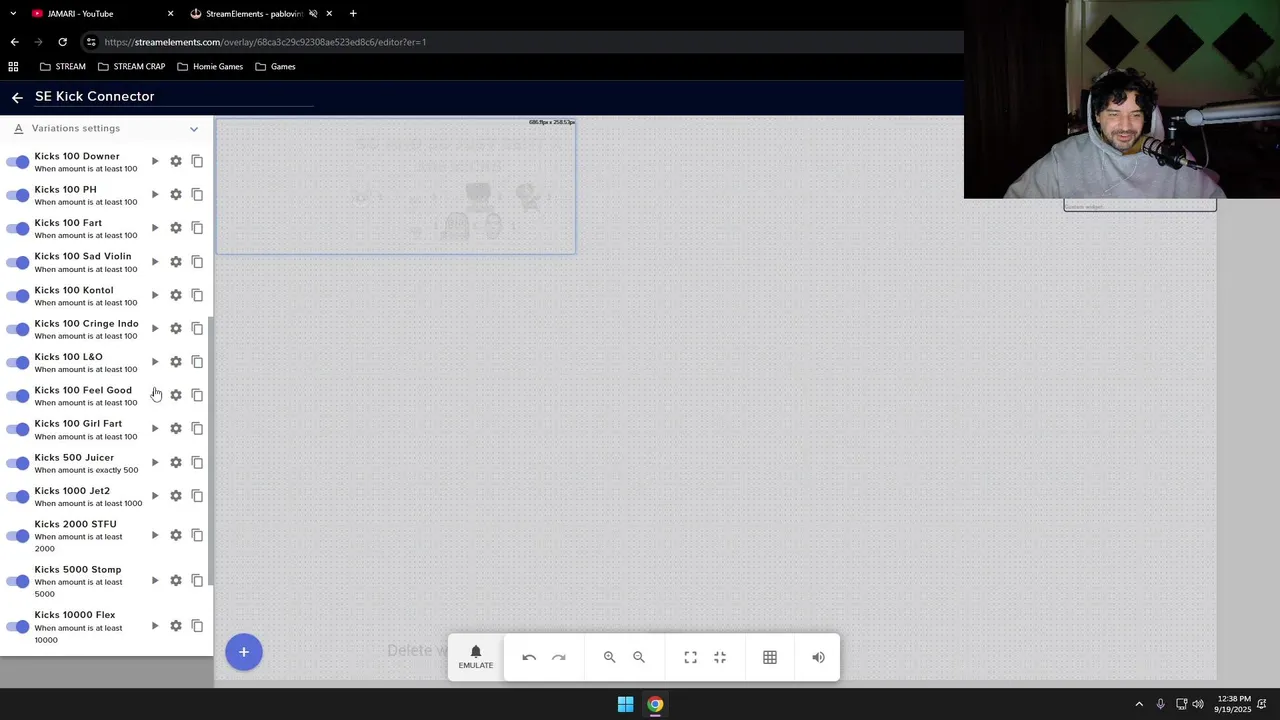Reload the current page

62,42
